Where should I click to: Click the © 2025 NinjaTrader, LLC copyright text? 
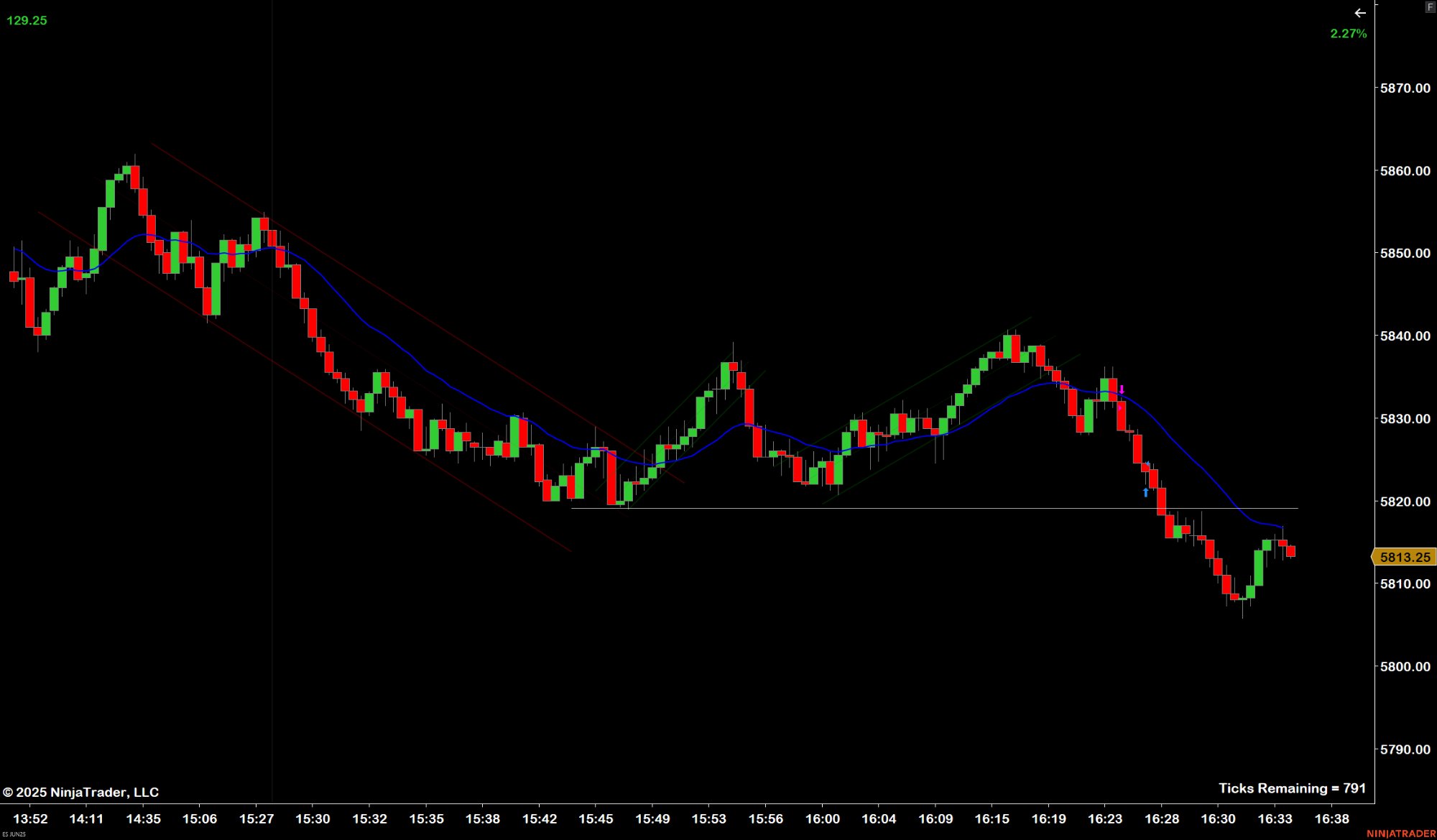point(82,791)
